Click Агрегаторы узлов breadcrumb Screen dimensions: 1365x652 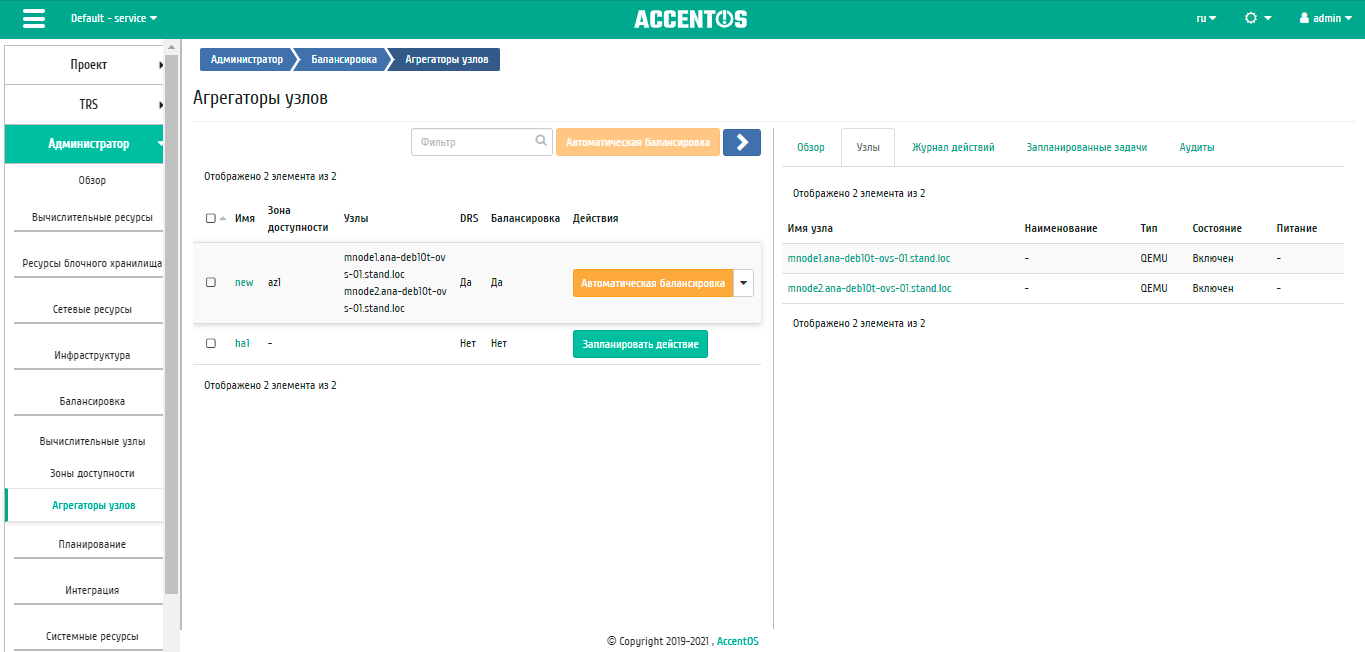coord(447,60)
